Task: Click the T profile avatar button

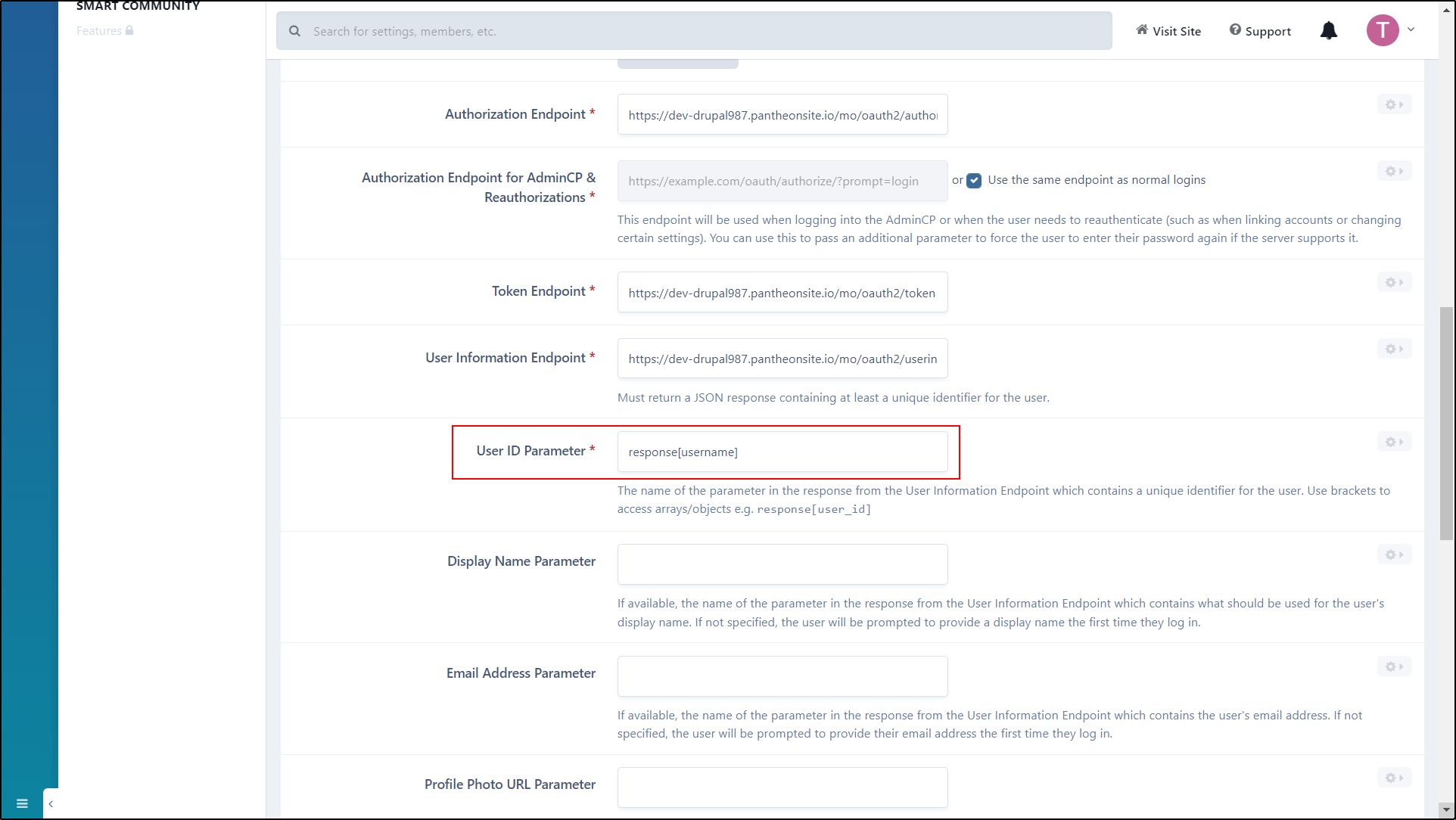Action: 1383,30
